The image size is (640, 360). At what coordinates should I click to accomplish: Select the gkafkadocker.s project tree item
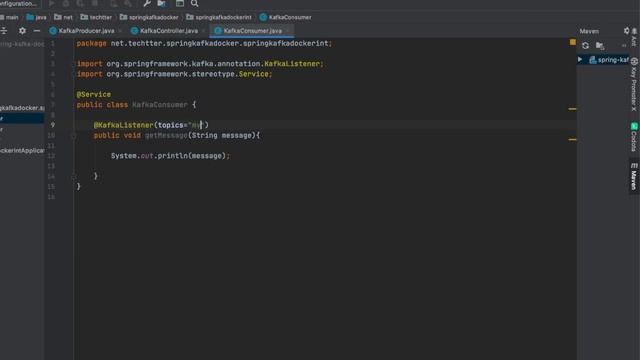pos(22,108)
